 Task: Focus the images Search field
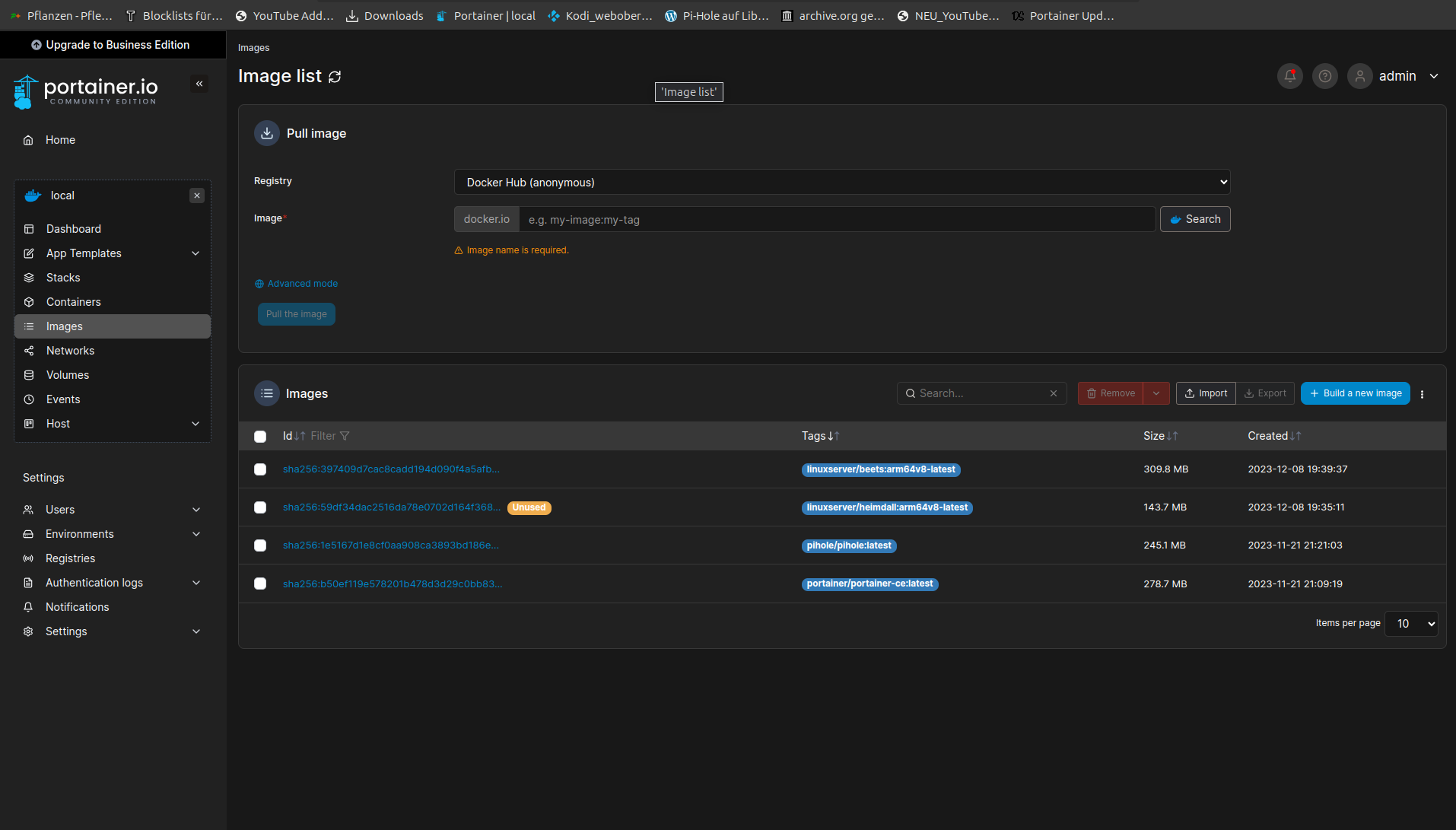click(981, 393)
